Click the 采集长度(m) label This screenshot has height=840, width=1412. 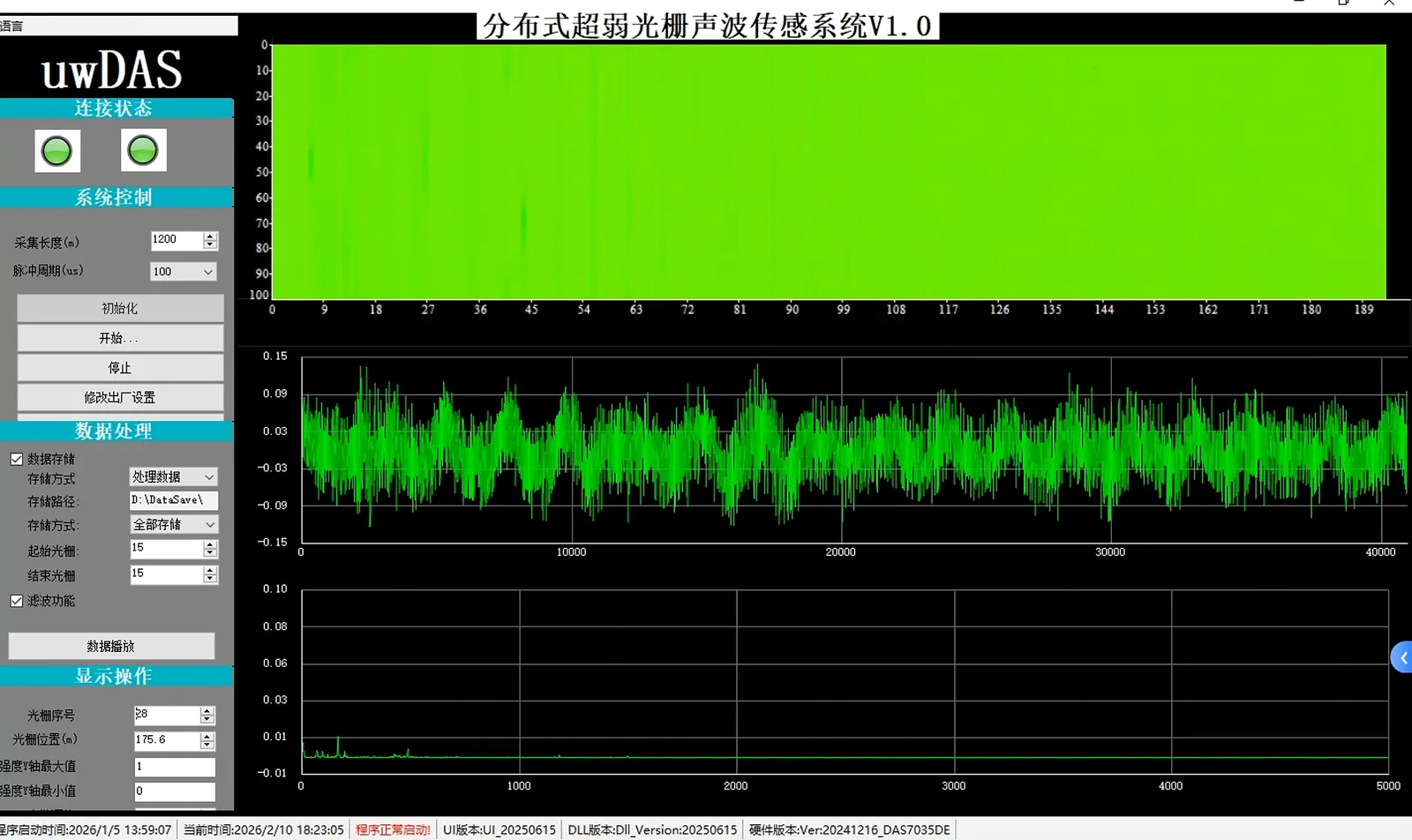point(47,243)
